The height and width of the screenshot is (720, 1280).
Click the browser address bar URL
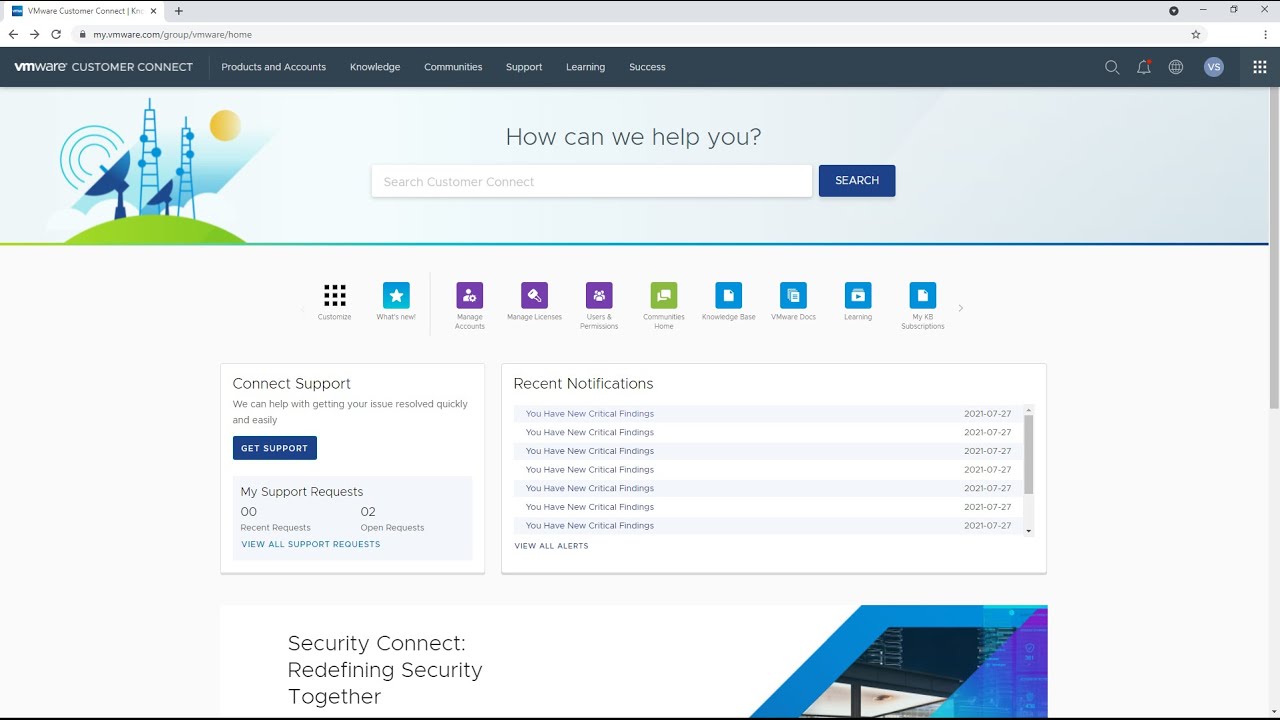(172, 34)
